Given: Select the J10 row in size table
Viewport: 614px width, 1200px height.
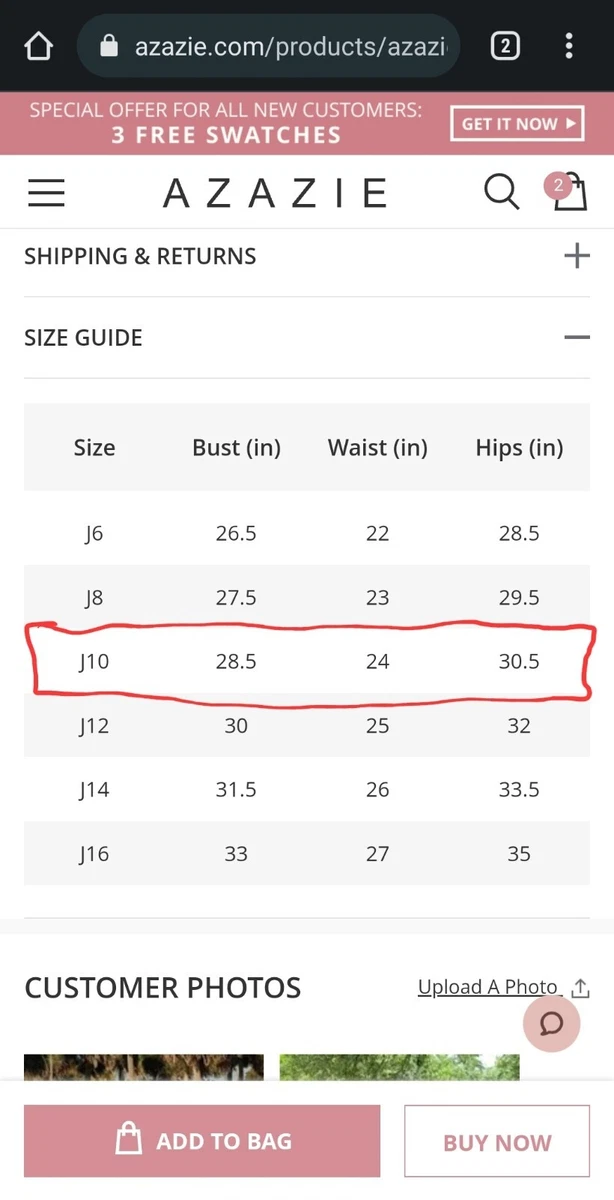Looking at the screenshot, I should 307,661.
